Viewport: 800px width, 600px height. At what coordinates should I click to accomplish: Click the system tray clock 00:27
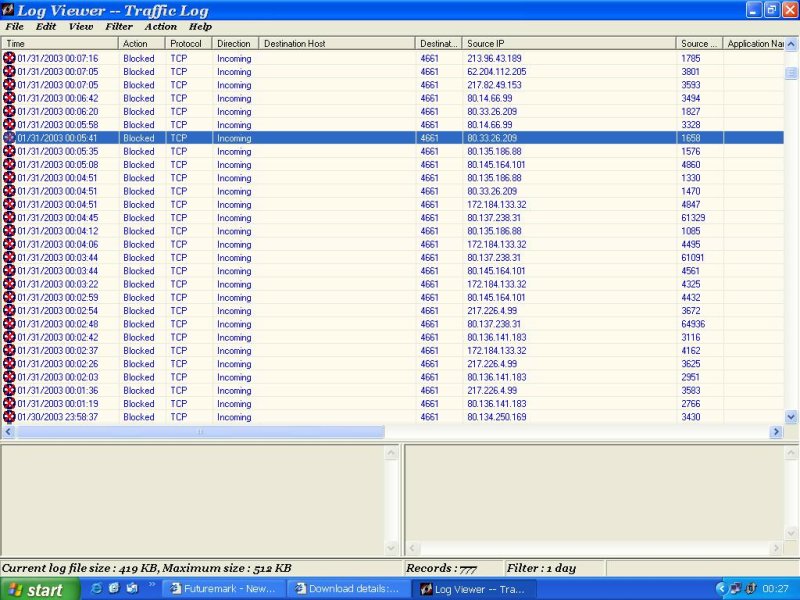tap(776, 589)
